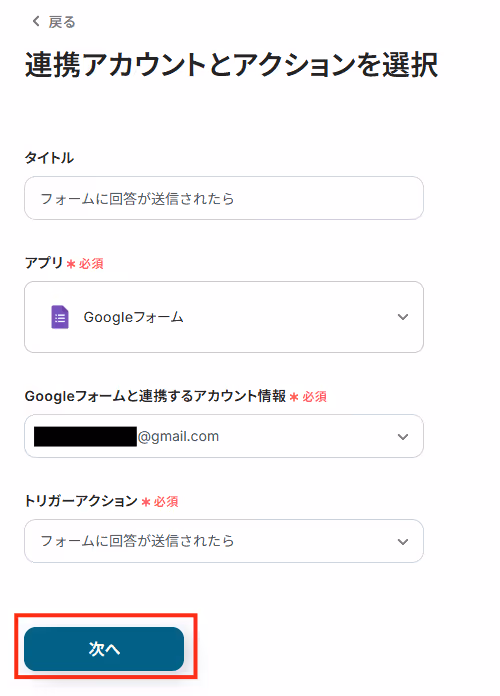Viewport: 500px width, 696px height.
Task: Click the タイトル field label
Action: click(x=49, y=158)
